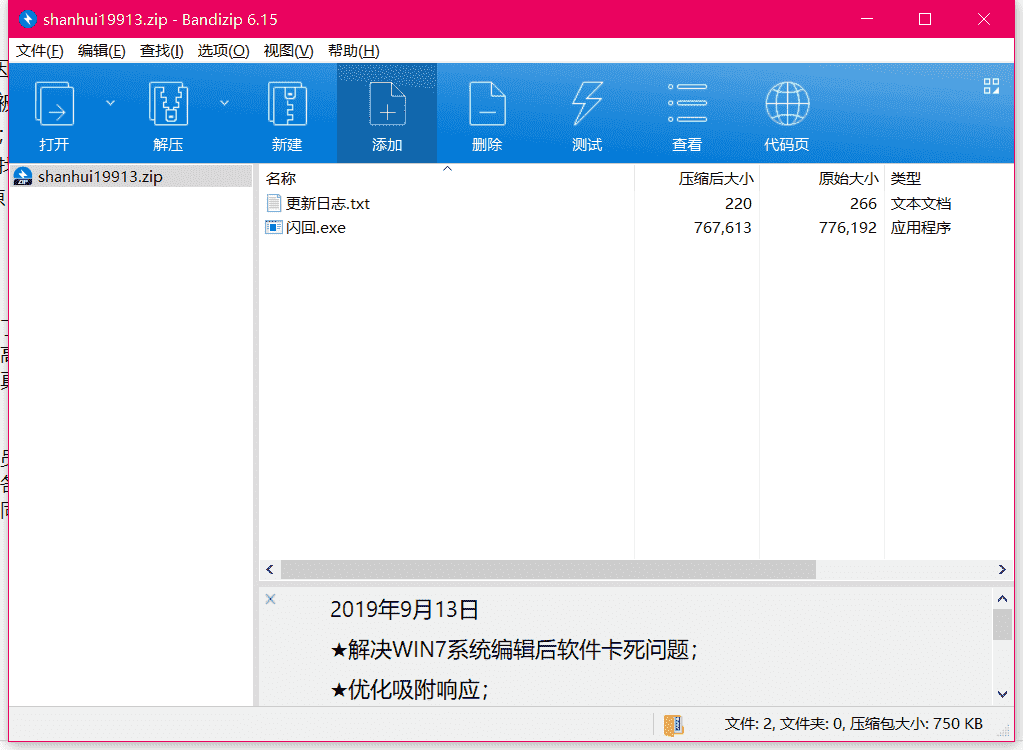This screenshot has height=750, width=1023.
Task: Click the 优化吸附响应 comment line
Action: tap(410, 690)
